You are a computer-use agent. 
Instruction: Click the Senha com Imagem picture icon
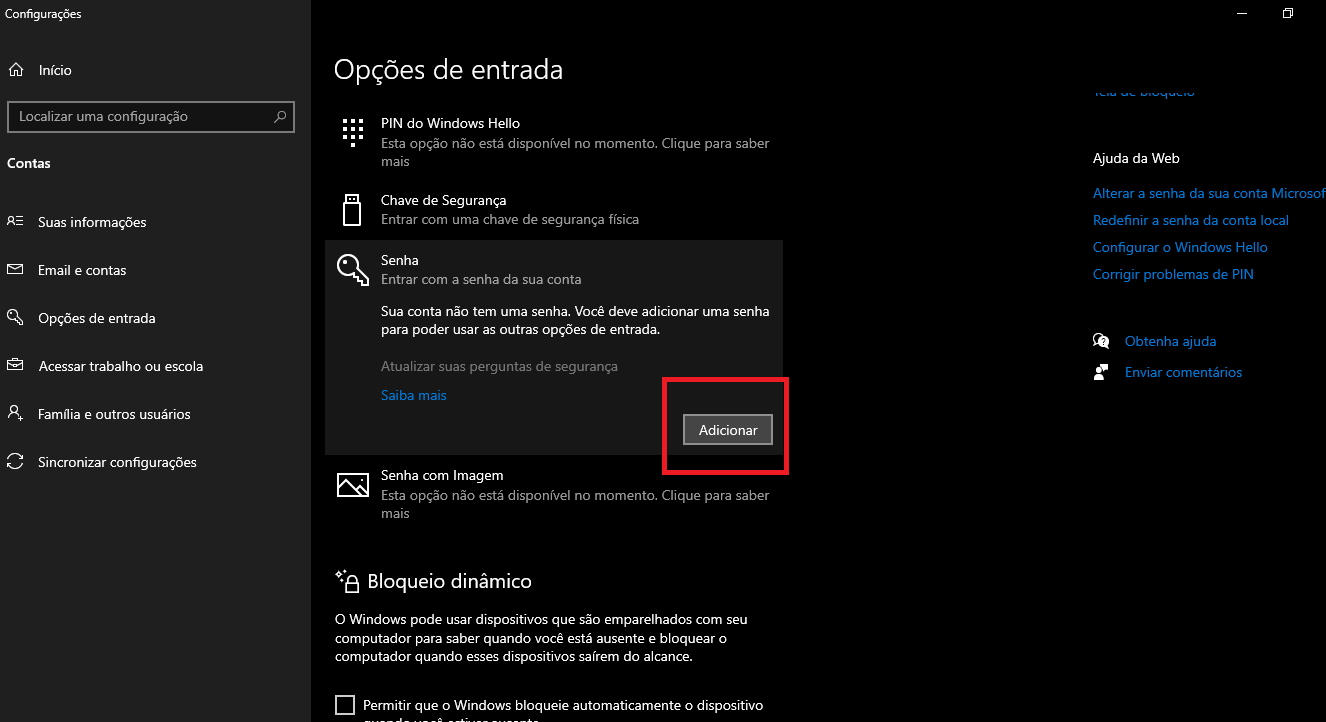(352, 484)
